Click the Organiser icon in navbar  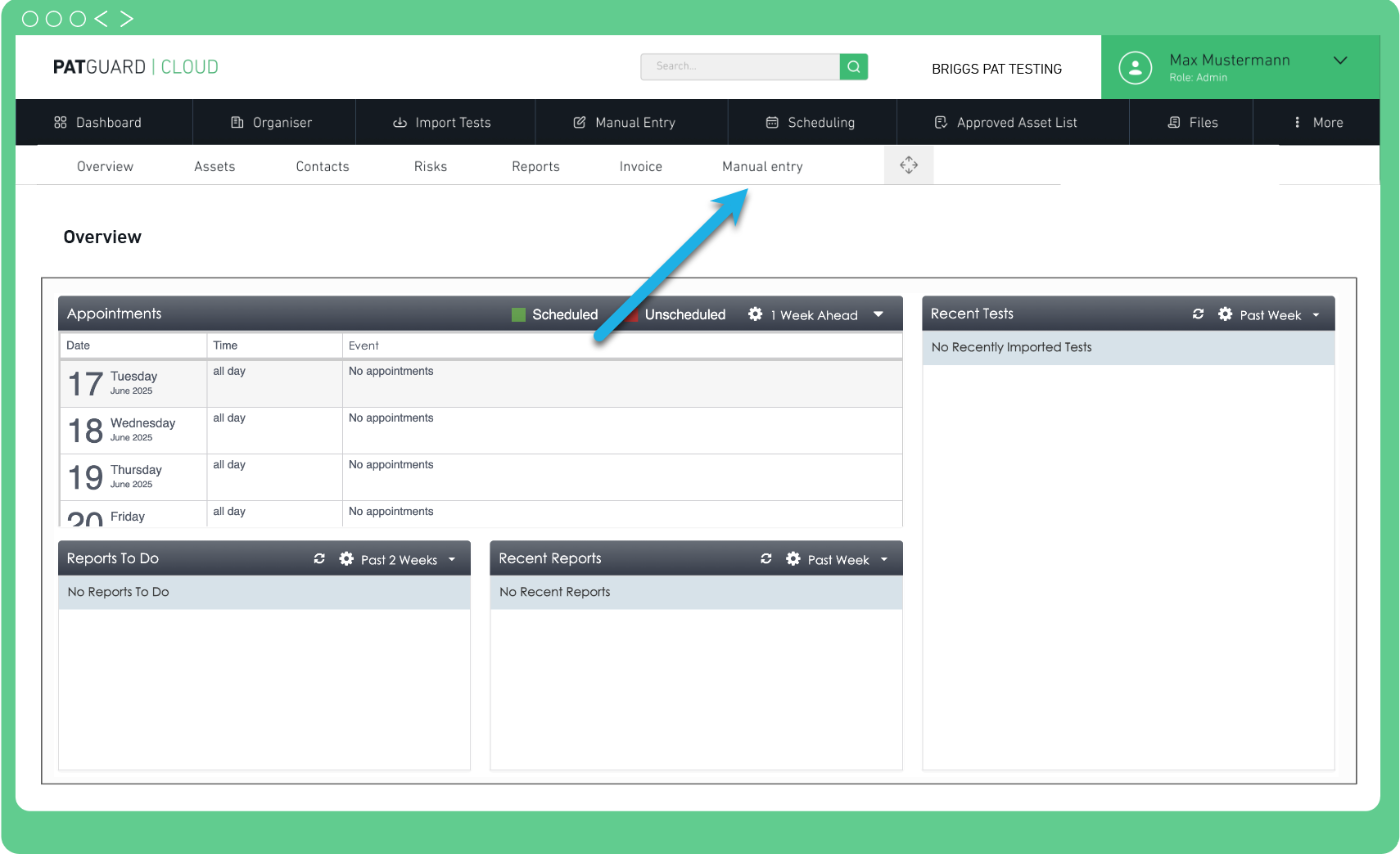(237, 122)
